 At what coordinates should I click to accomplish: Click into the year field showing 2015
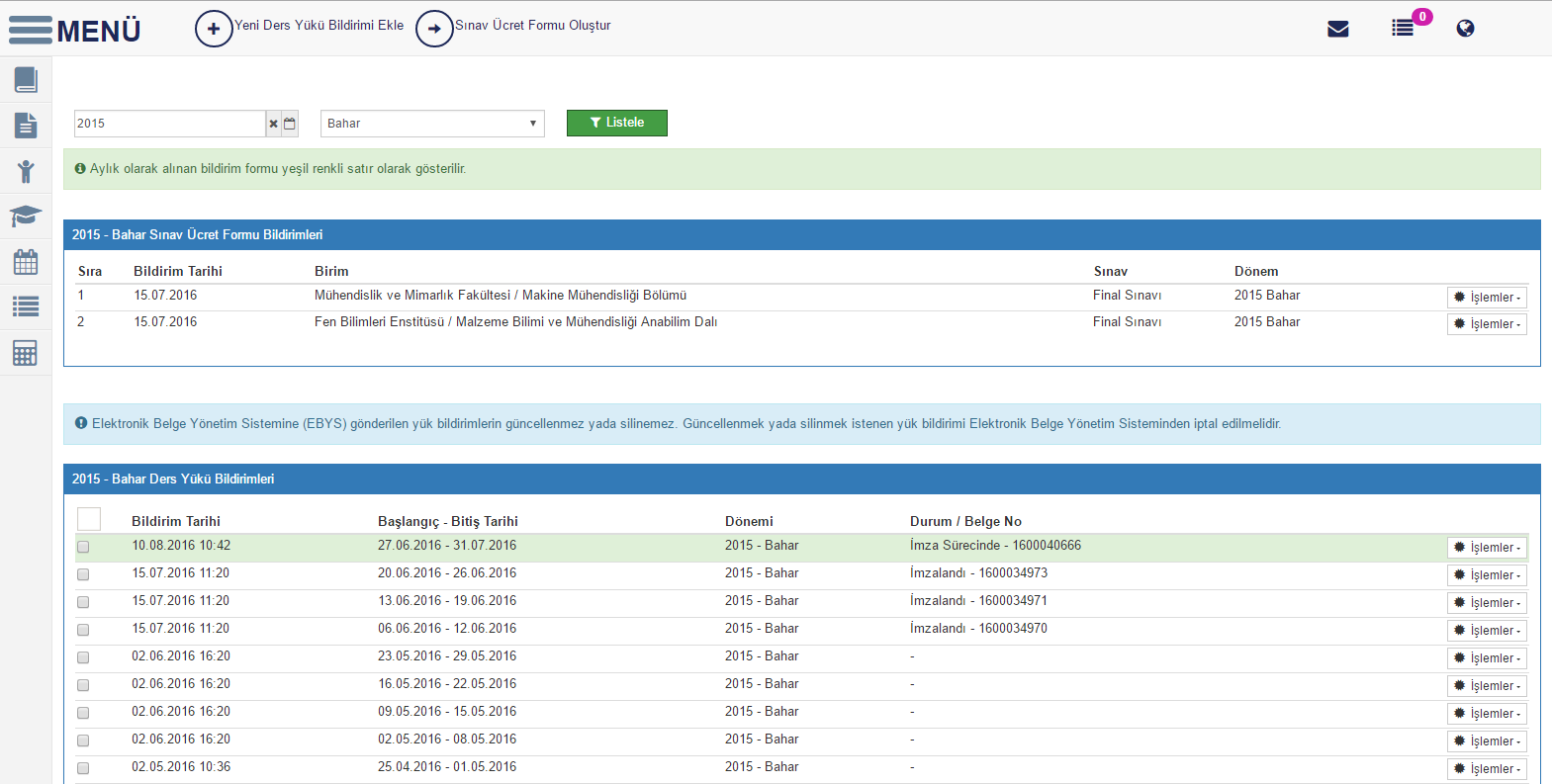(169, 124)
